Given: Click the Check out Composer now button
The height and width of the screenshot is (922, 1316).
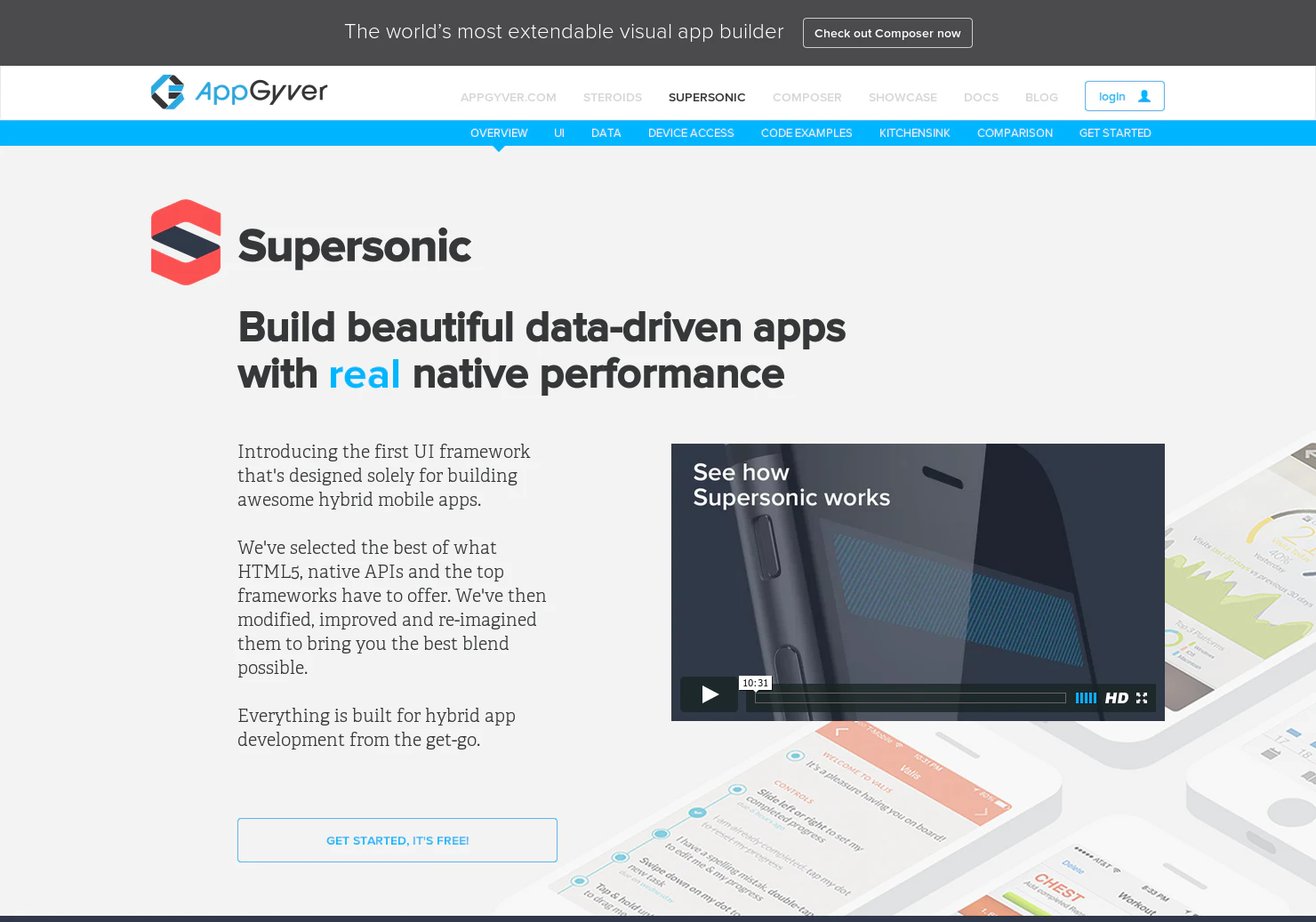Looking at the screenshot, I should click(x=887, y=33).
